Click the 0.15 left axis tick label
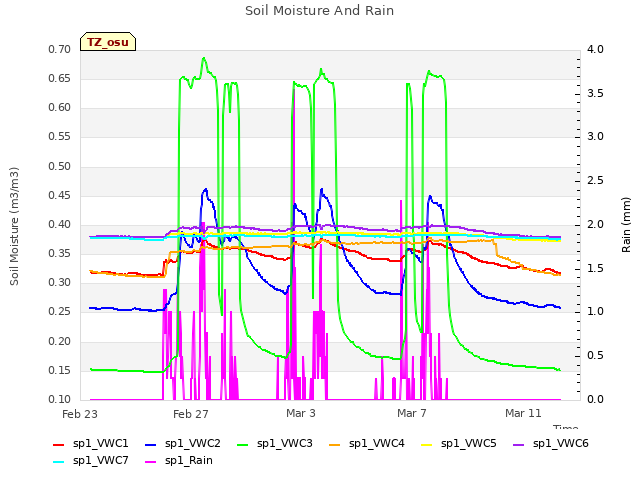Screen dimensions: 640x480 60,371
